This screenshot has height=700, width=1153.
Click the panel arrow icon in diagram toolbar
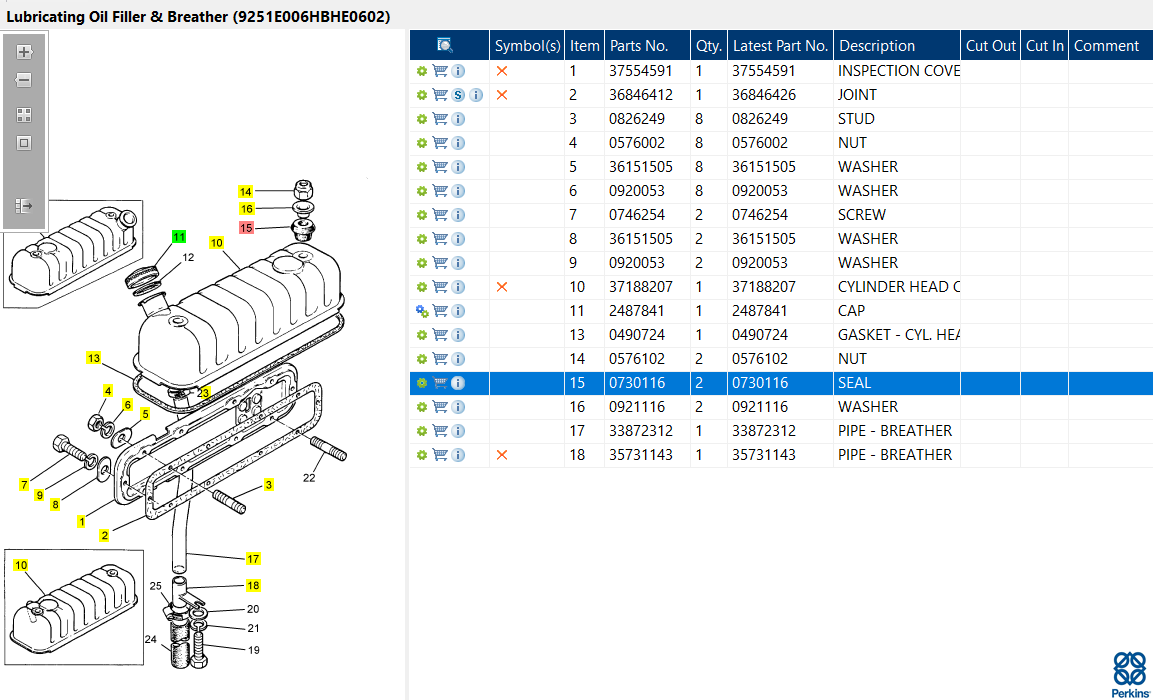24,205
